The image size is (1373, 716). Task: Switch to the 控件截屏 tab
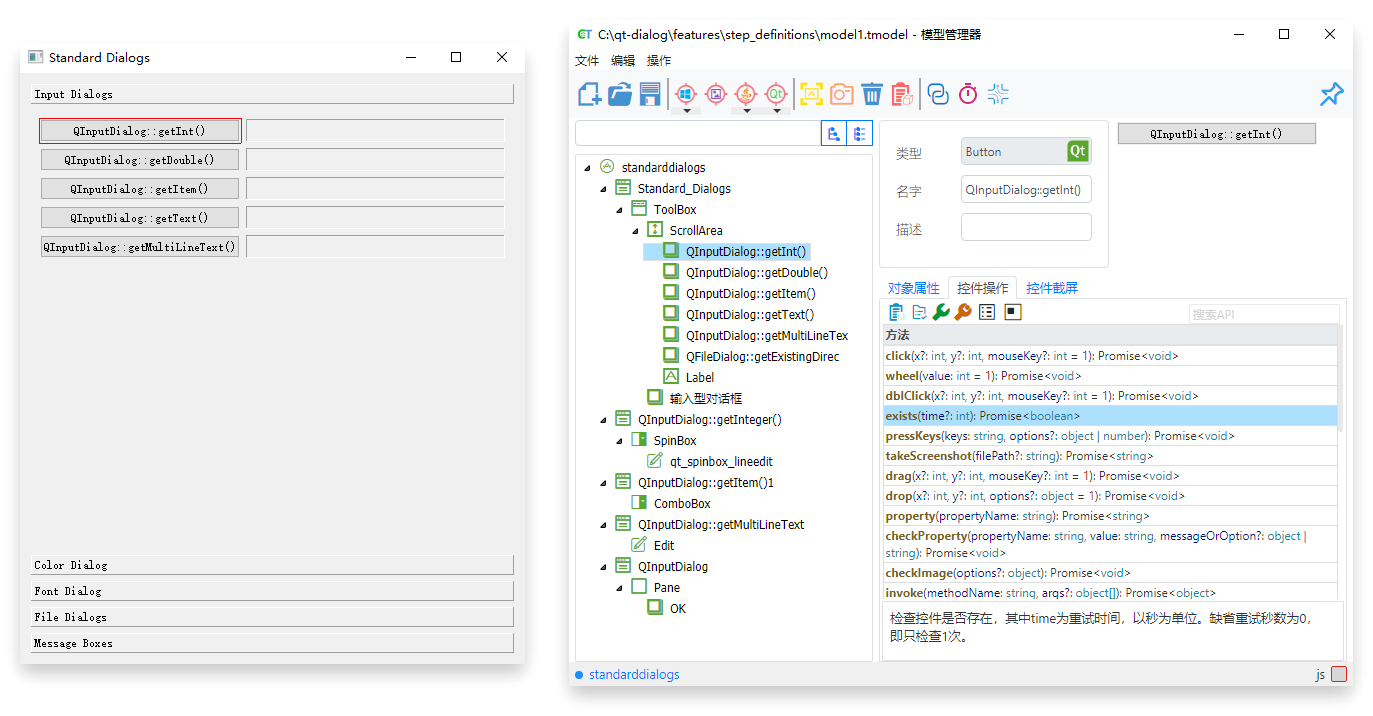[1052, 288]
